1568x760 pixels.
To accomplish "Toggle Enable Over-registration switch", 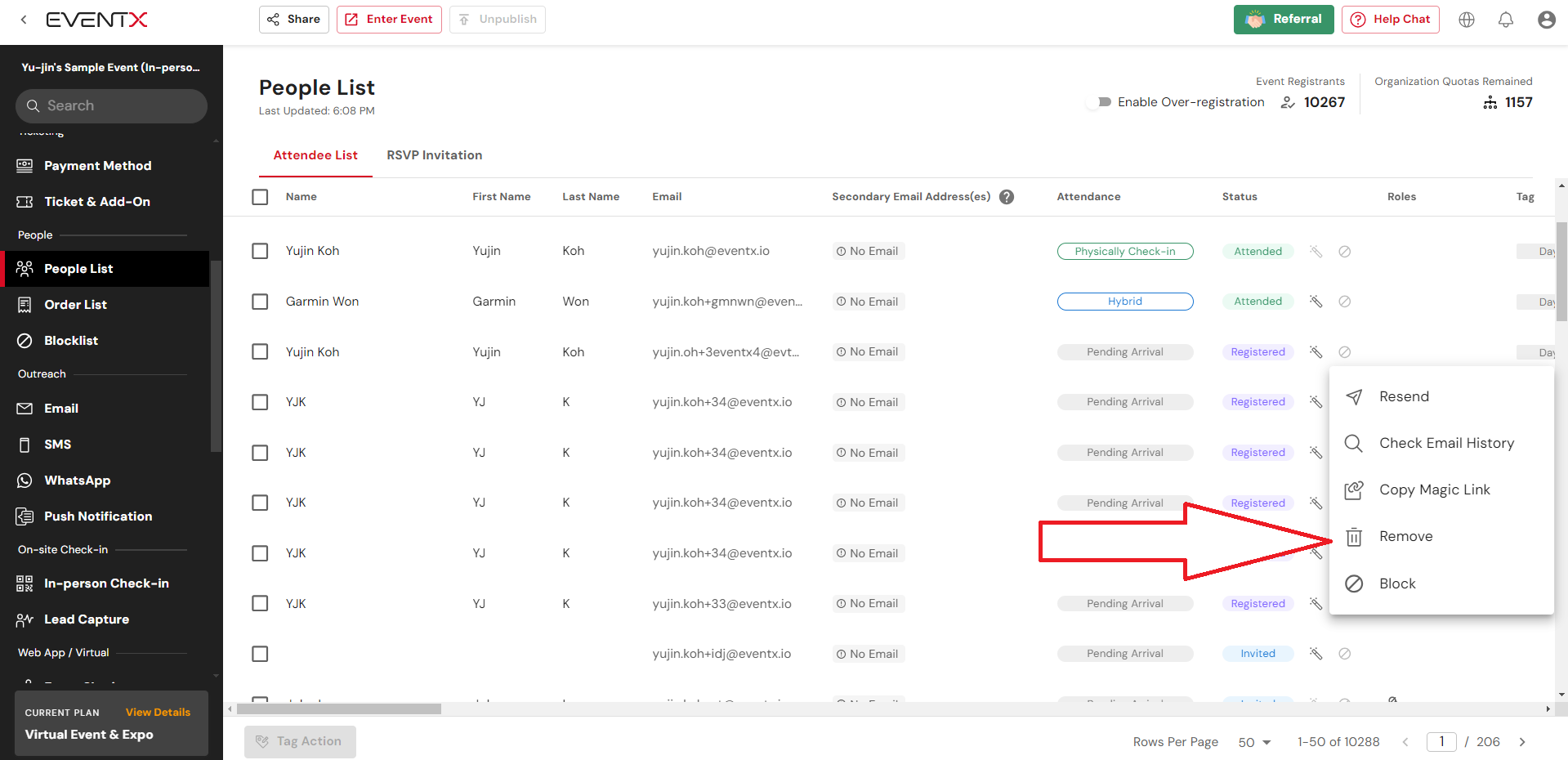I will pyautogui.click(x=1099, y=102).
